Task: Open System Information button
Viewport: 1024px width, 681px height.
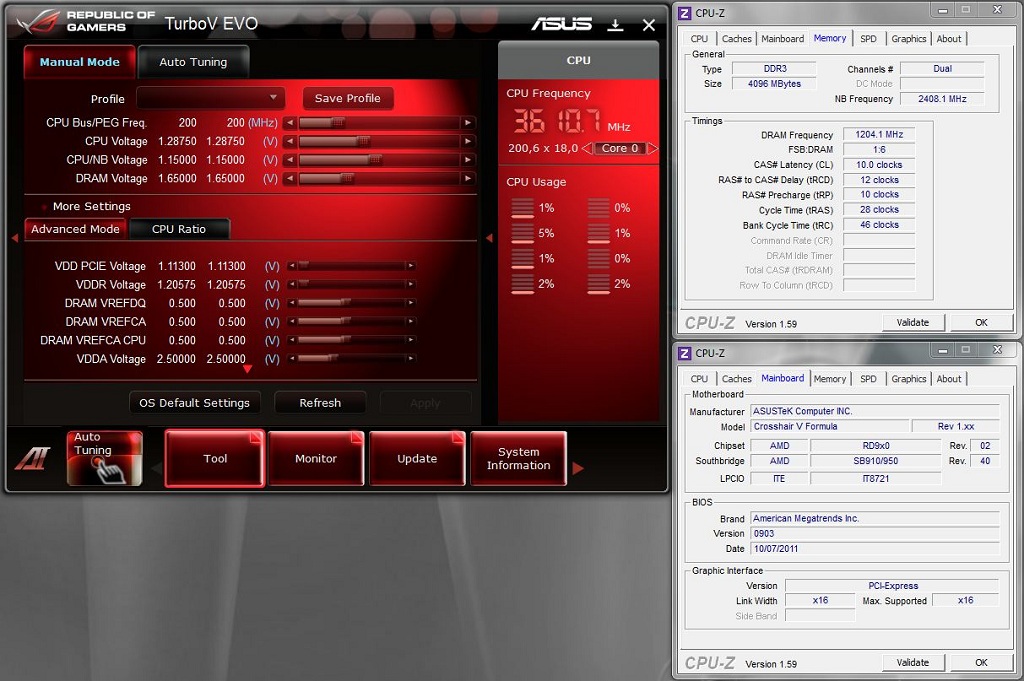Action: pyautogui.click(x=519, y=458)
